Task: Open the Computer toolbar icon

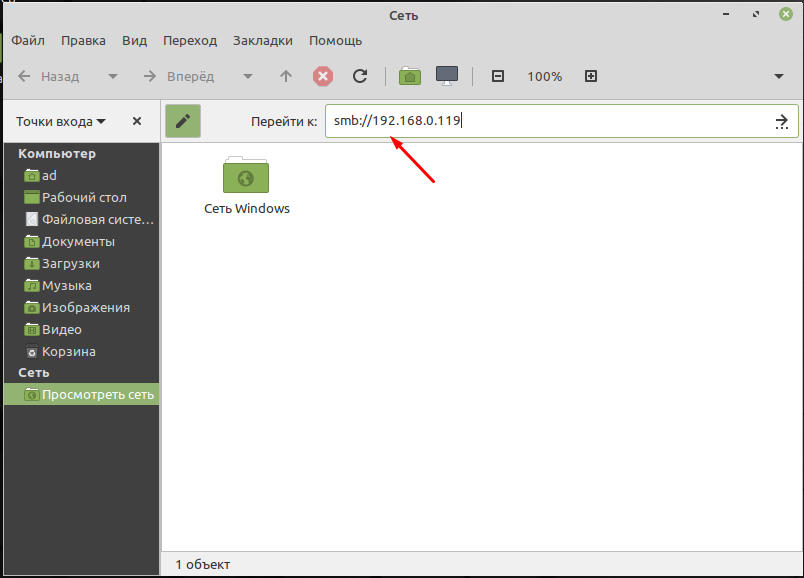Action: tap(447, 76)
